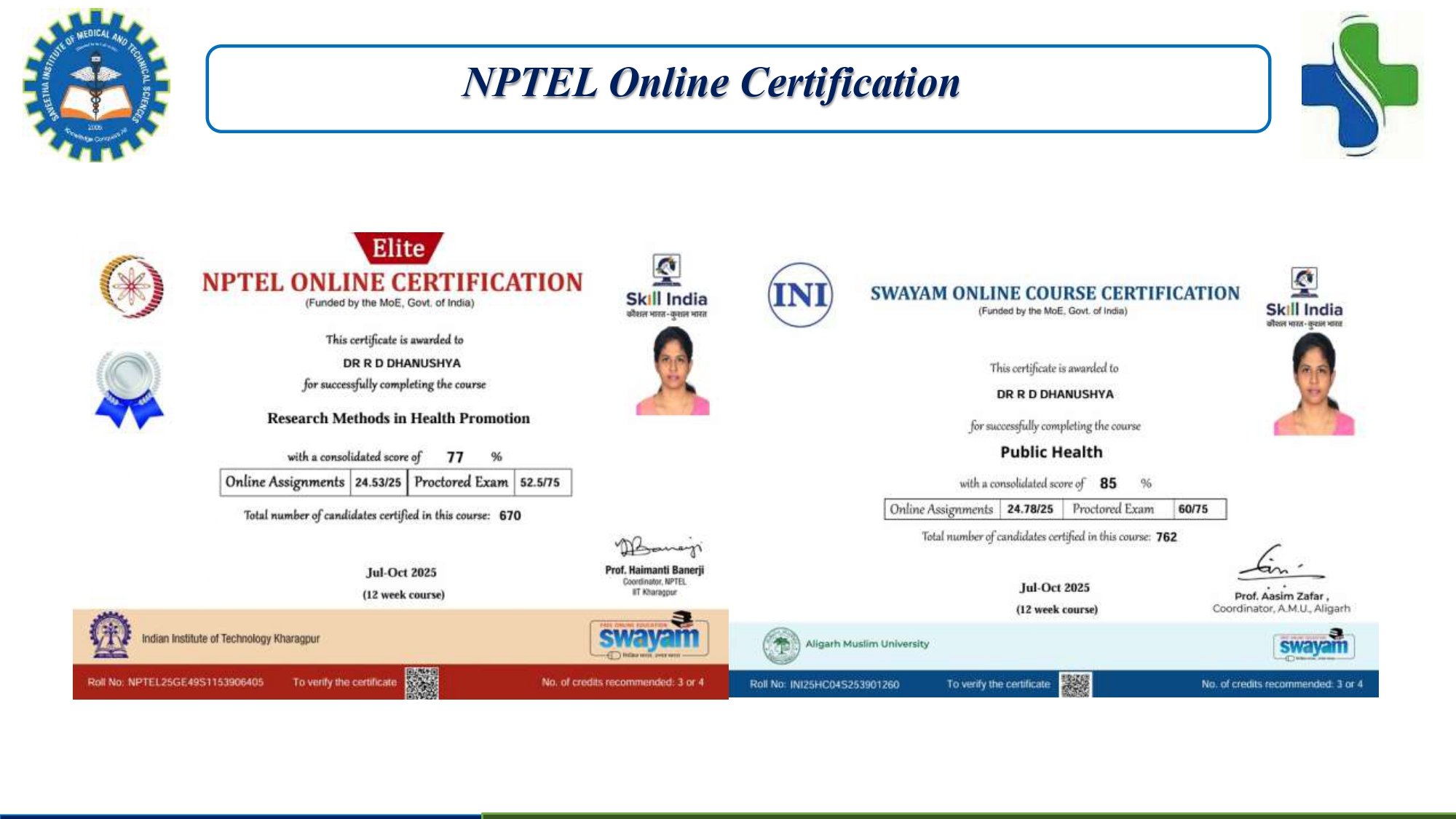This screenshot has height=819, width=1456.
Task: Click Skill India logo on NPTEL certificate
Action: tap(666, 286)
